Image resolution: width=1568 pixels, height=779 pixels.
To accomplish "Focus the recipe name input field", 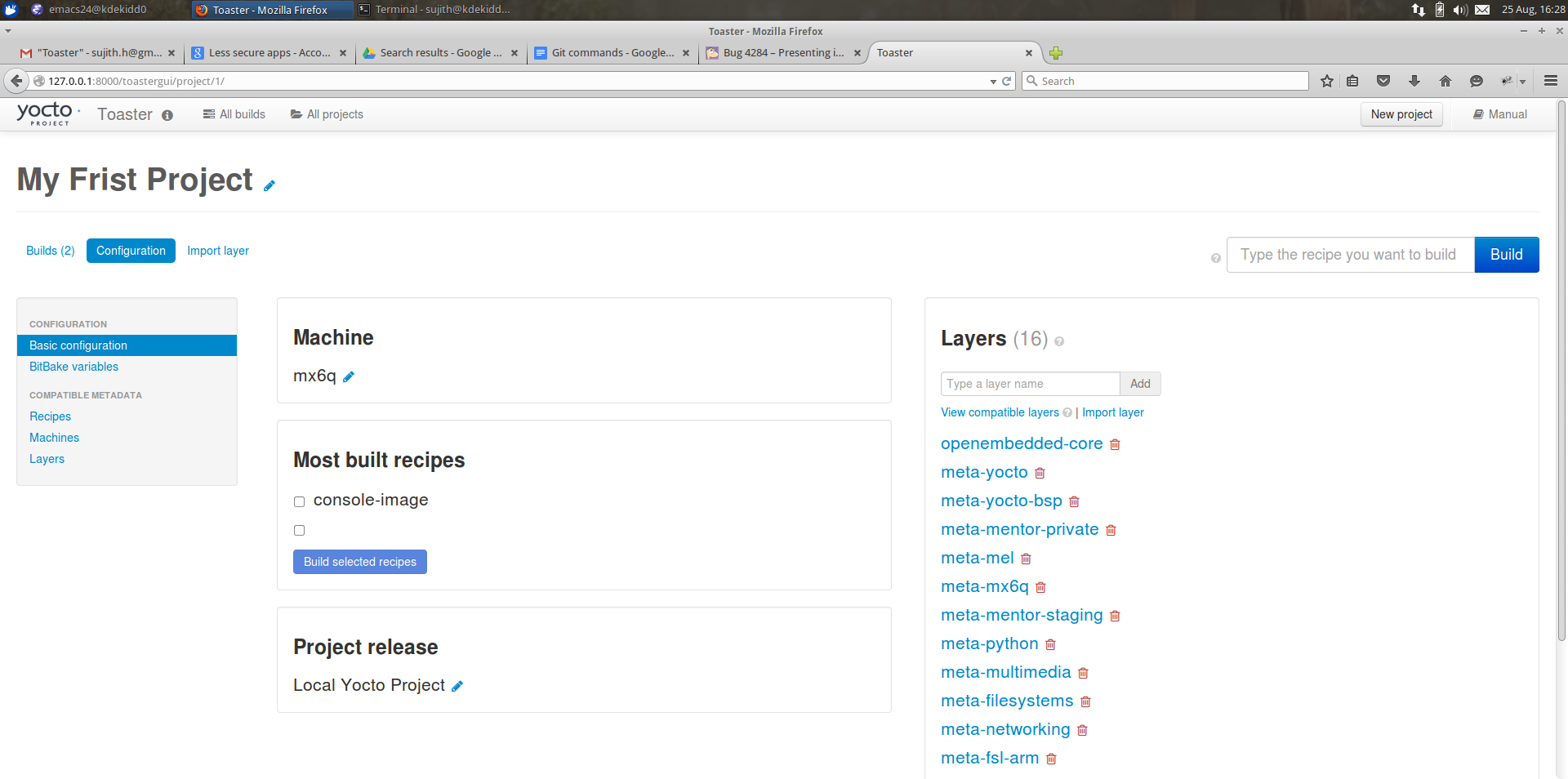I will (x=1351, y=255).
